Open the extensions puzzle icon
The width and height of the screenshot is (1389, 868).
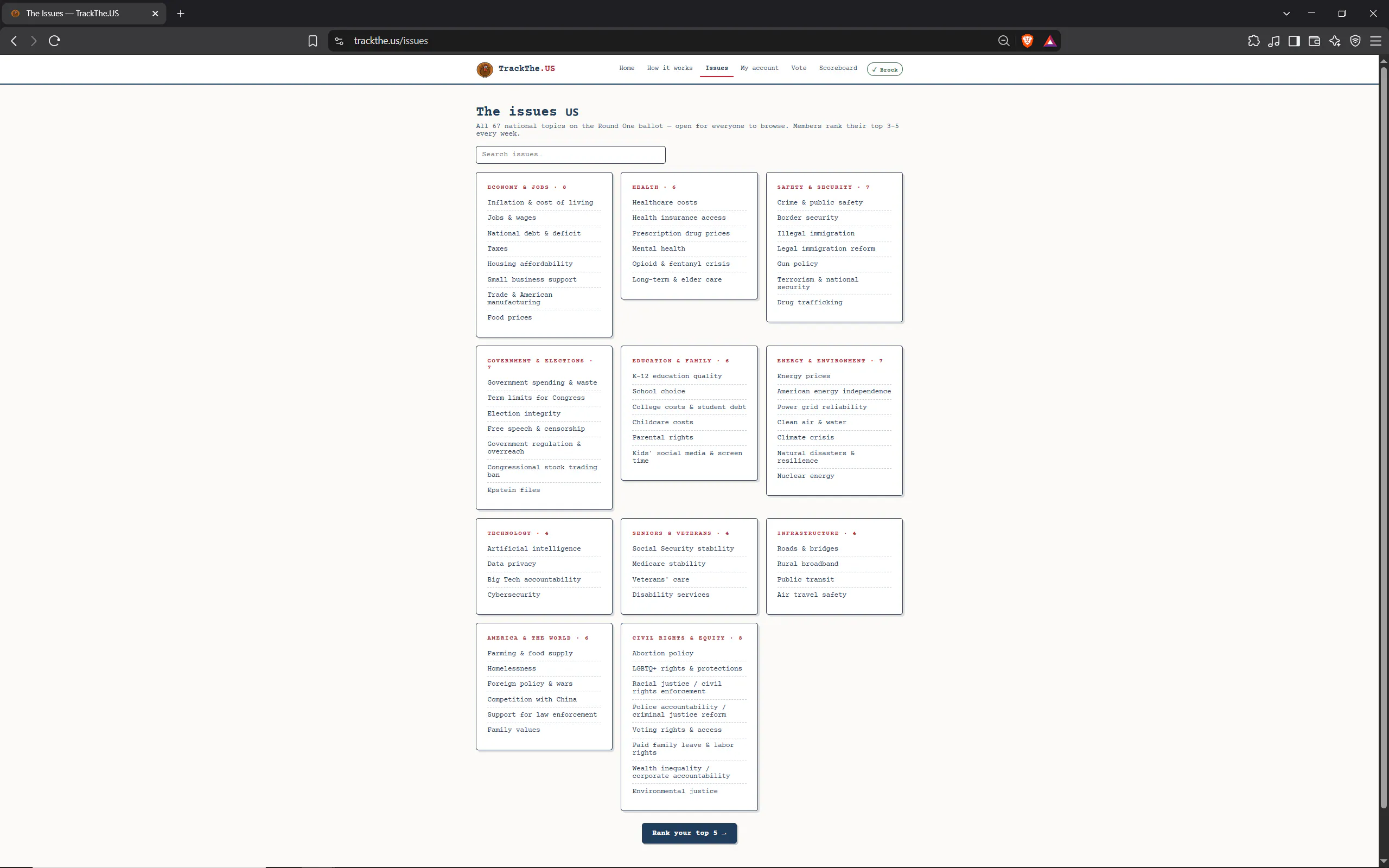(1254, 41)
